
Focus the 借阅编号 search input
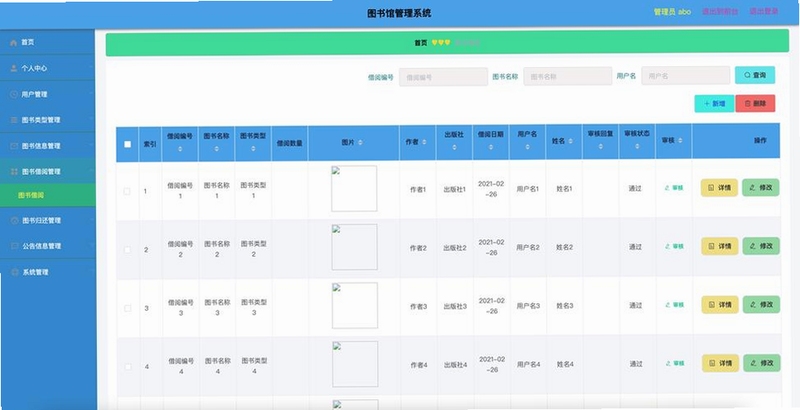pyautogui.click(x=443, y=78)
